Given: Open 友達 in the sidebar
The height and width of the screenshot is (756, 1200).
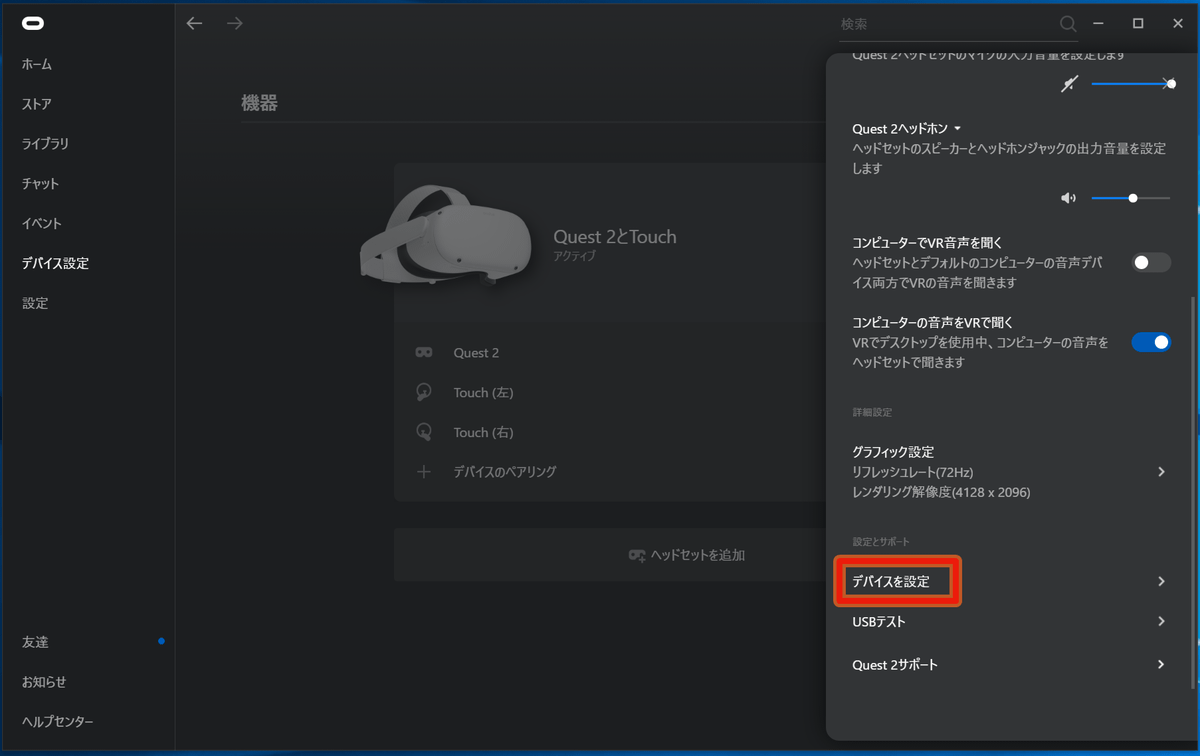Looking at the screenshot, I should click(35, 642).
